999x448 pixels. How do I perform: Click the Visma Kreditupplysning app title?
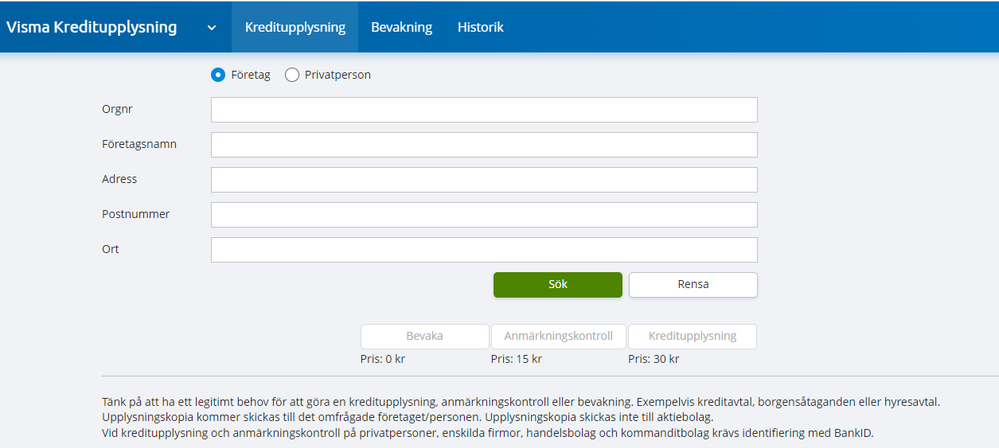click(92, 27)
